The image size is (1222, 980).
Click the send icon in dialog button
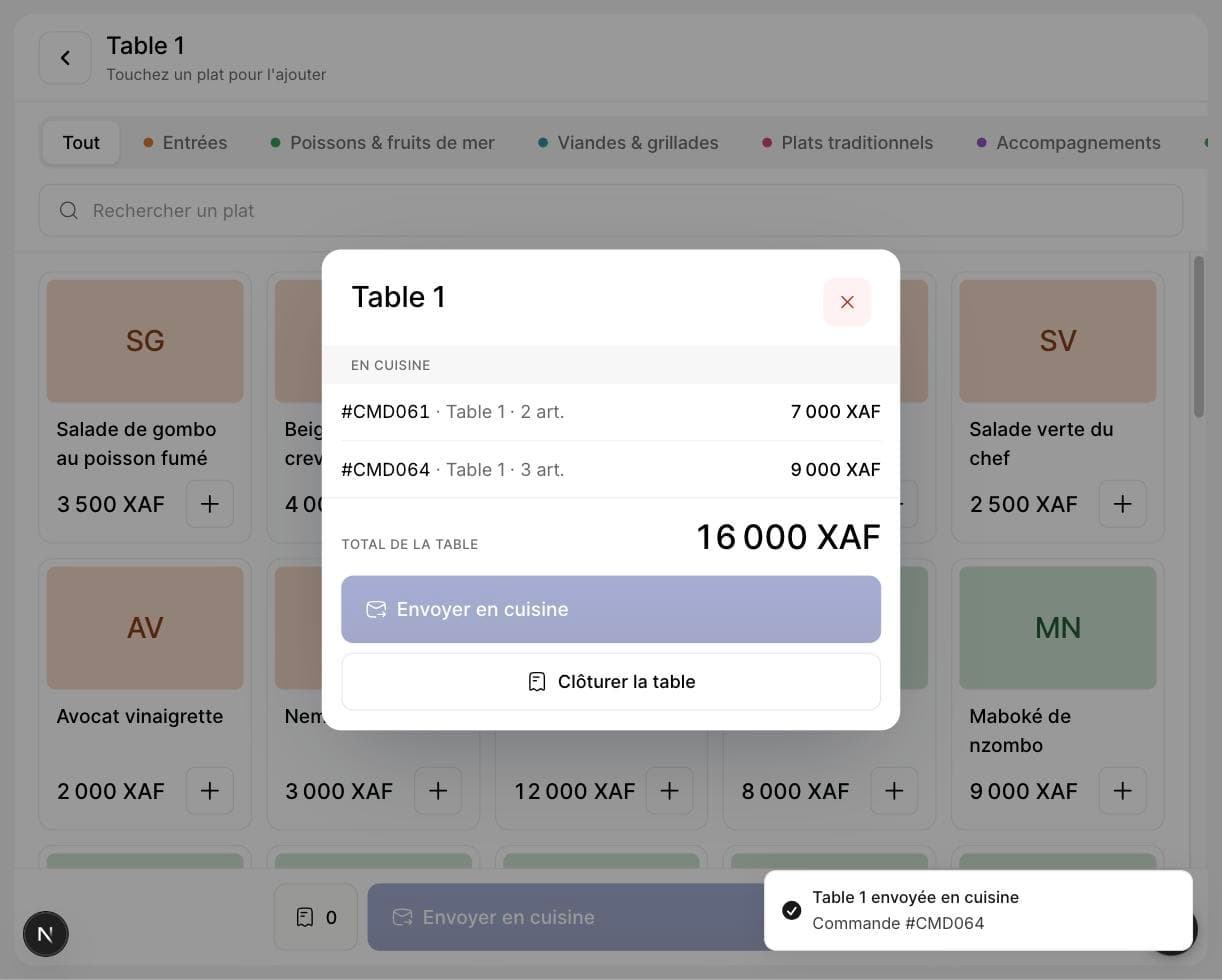tap(376, 609)
